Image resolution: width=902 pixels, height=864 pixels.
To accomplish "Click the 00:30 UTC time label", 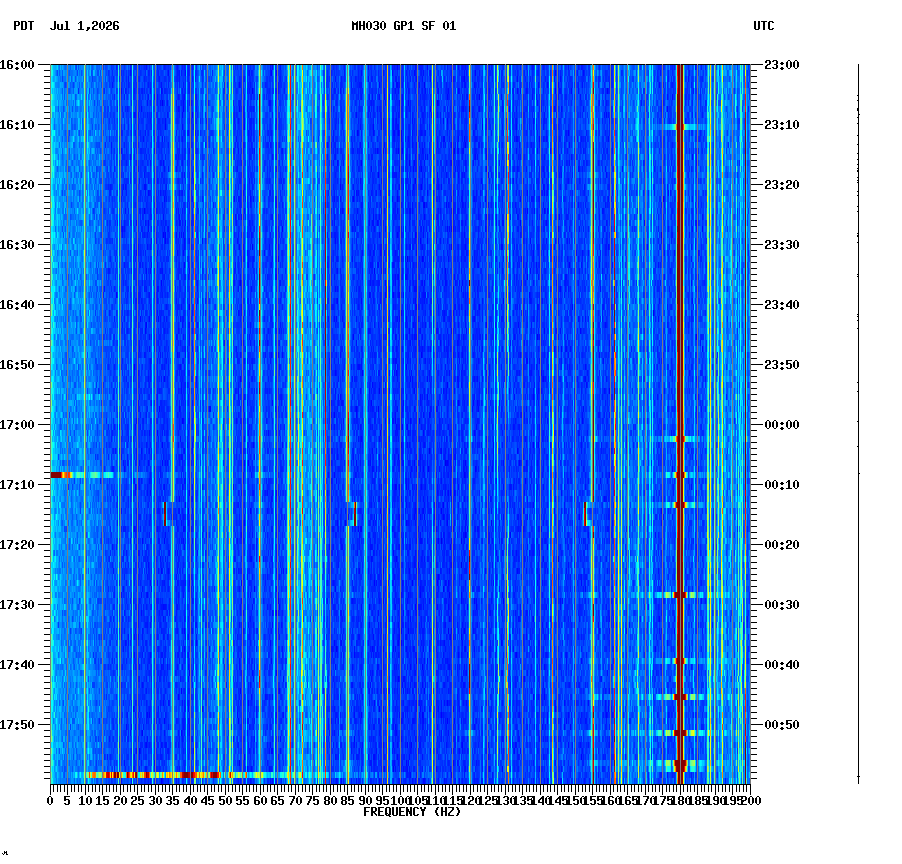I will click(782, 605).
